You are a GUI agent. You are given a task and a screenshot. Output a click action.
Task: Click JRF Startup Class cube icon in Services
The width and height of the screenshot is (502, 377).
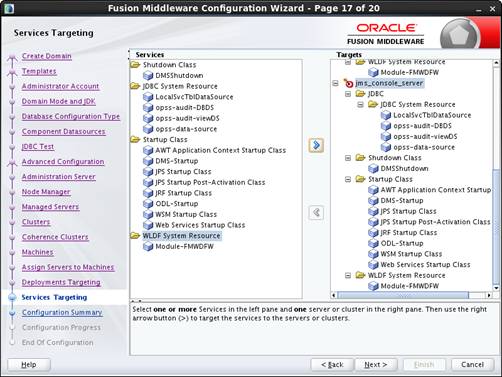pos(148,193)
